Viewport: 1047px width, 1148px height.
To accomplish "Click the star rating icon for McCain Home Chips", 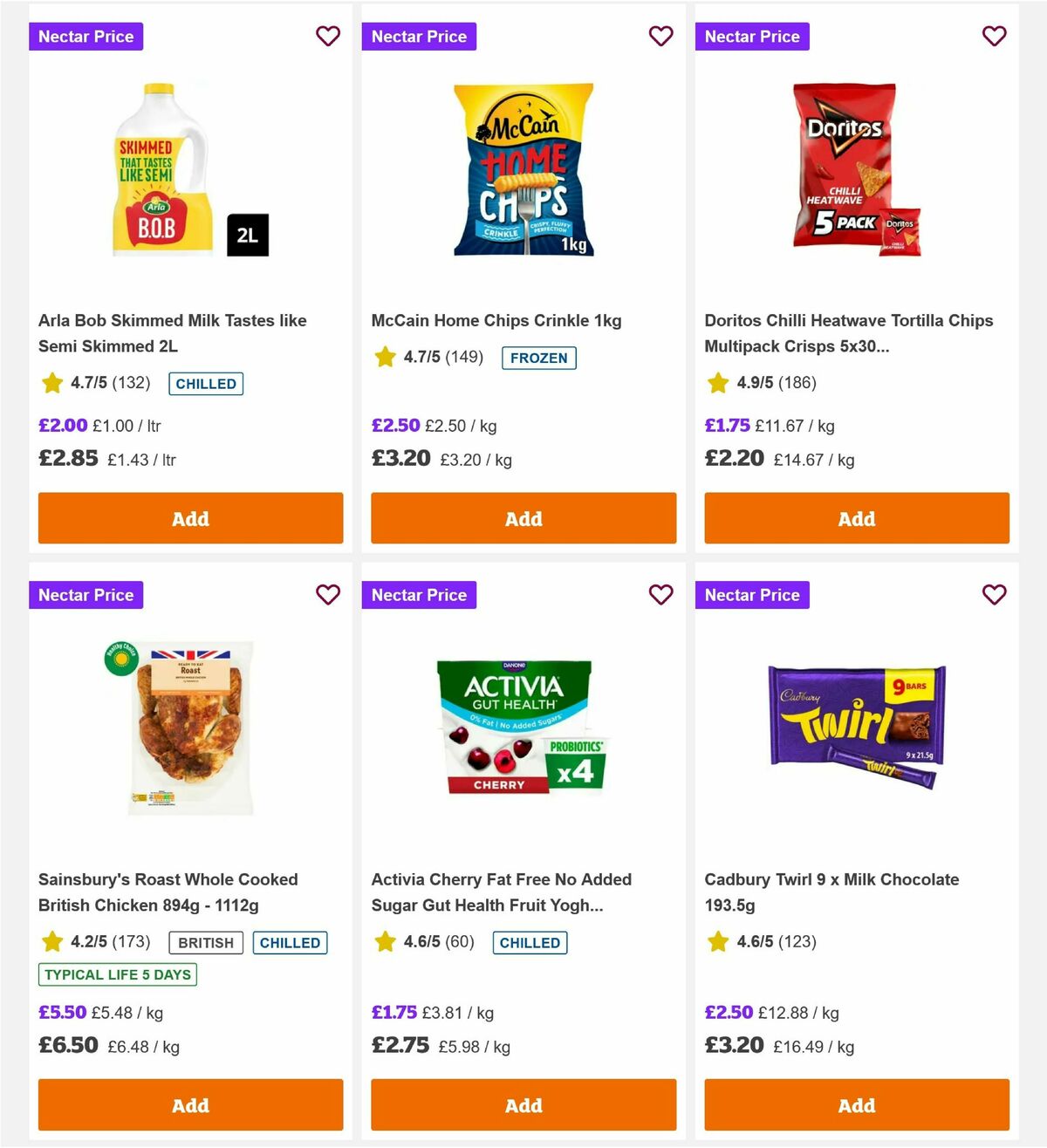I will 384,356.
